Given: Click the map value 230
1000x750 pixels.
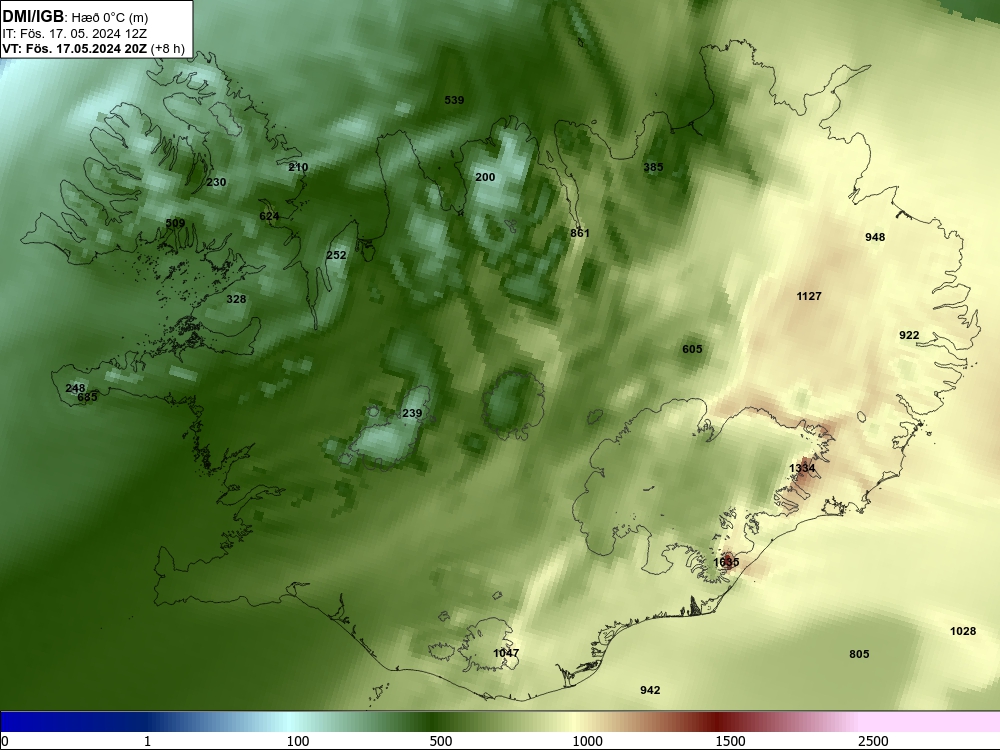Looking at the screenshot, I should pyautogui.click(x=216, y=182).
